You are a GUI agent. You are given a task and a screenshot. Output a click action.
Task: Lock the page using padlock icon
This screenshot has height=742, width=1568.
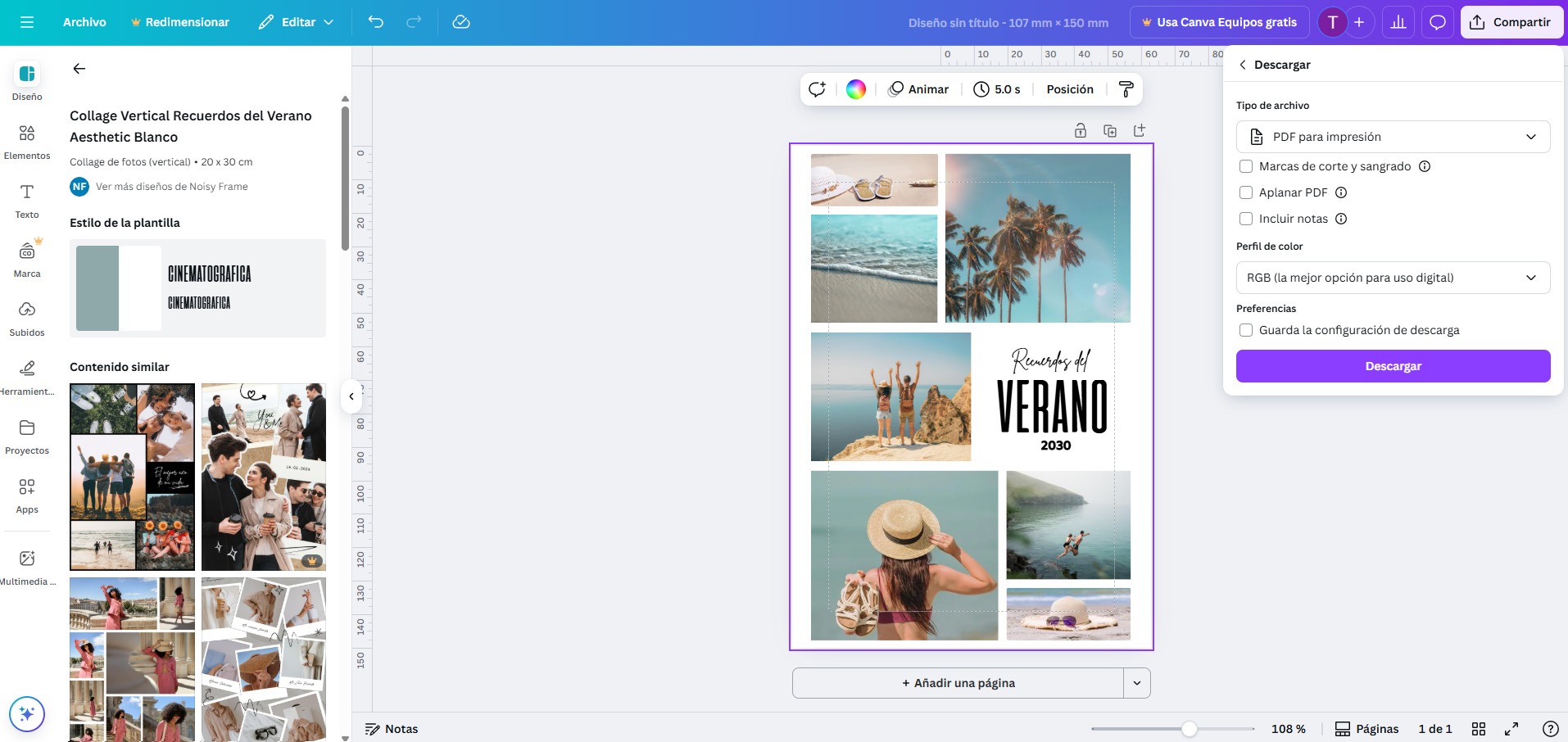pyautogui.click(x=1081, y=131)
